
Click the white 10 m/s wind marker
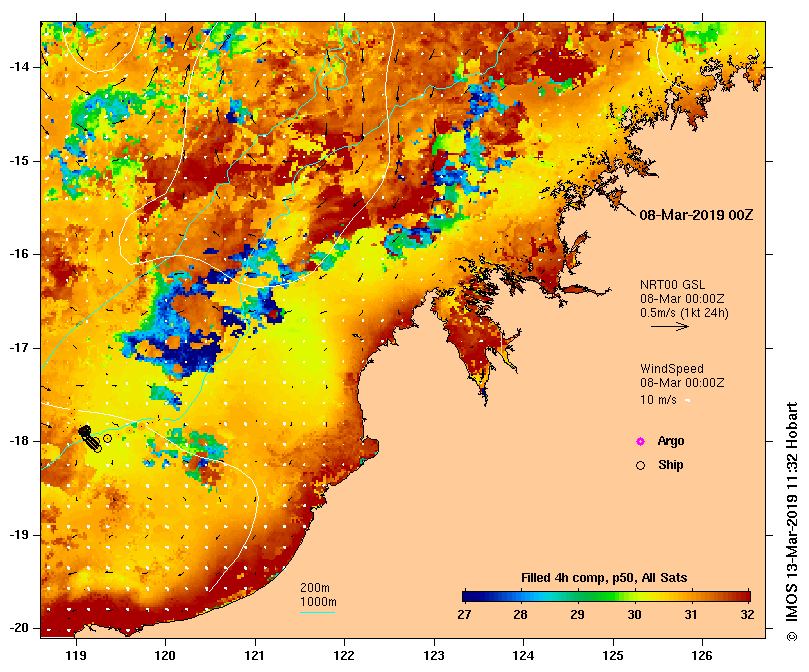coord(687,400)
